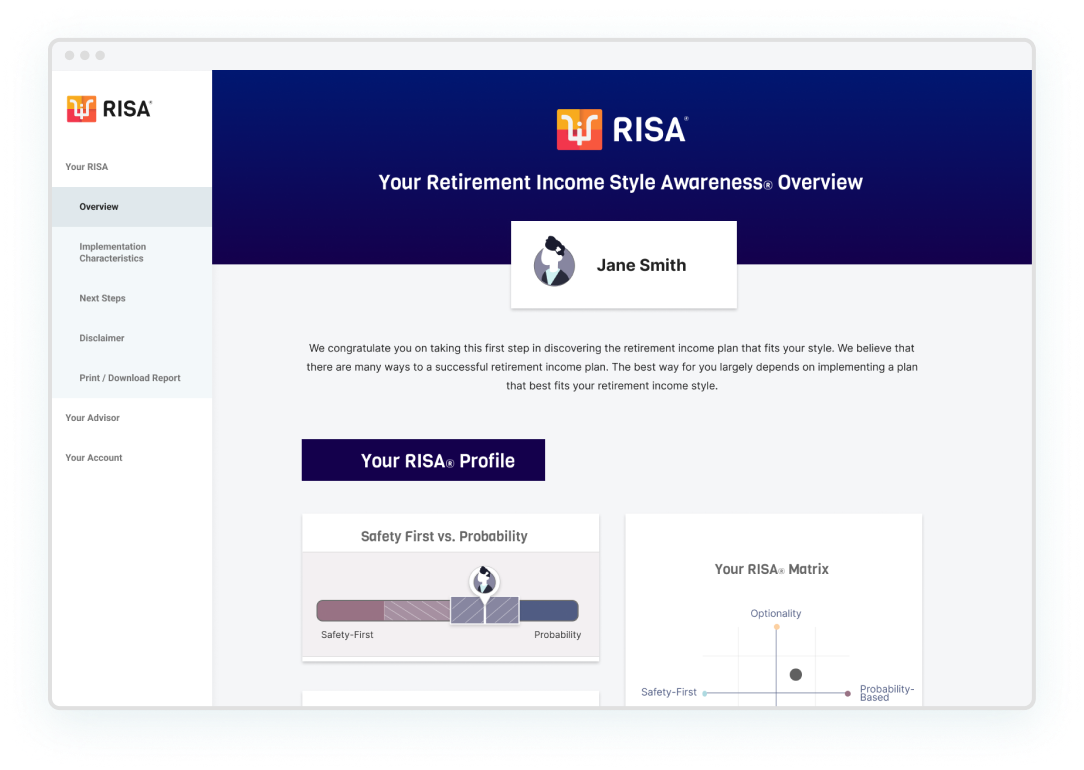The image size is (1084, 770).
Task: Click the mauve Safety-First end of the bar
Action: pyautogui.click(x=350, y=611)
